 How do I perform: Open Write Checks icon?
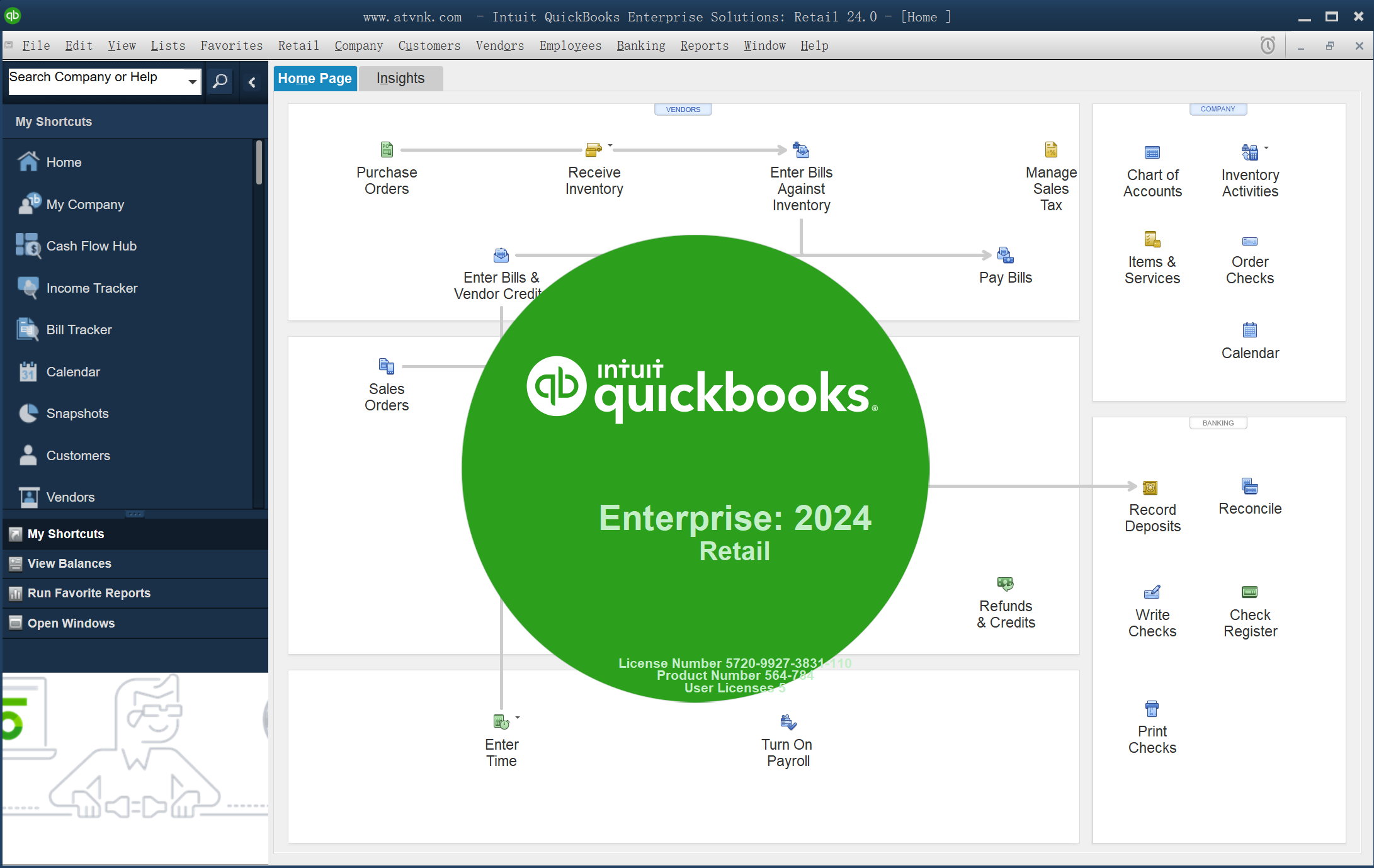pos(1152,592)
